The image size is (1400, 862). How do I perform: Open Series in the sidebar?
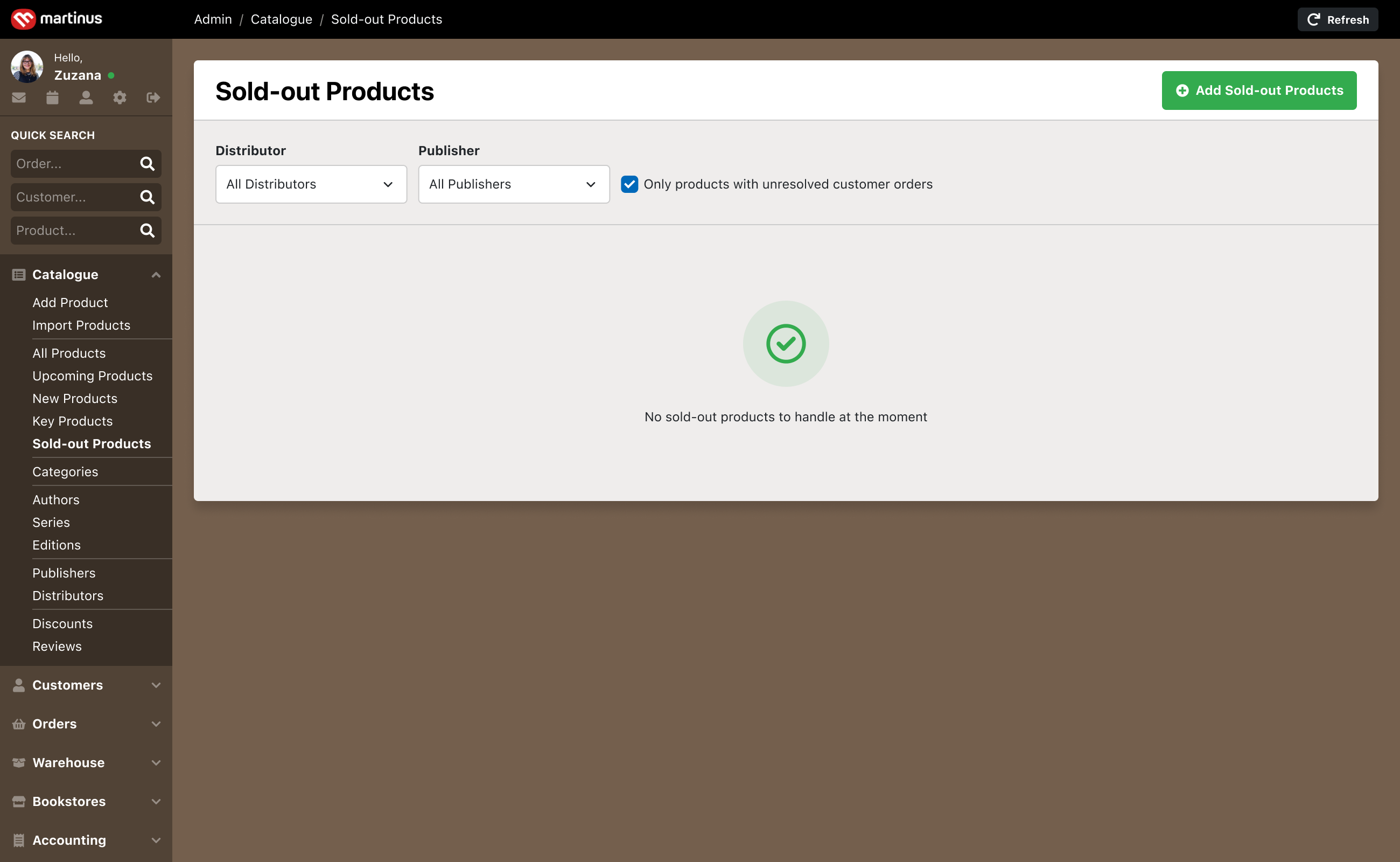(x=51, y=523)
